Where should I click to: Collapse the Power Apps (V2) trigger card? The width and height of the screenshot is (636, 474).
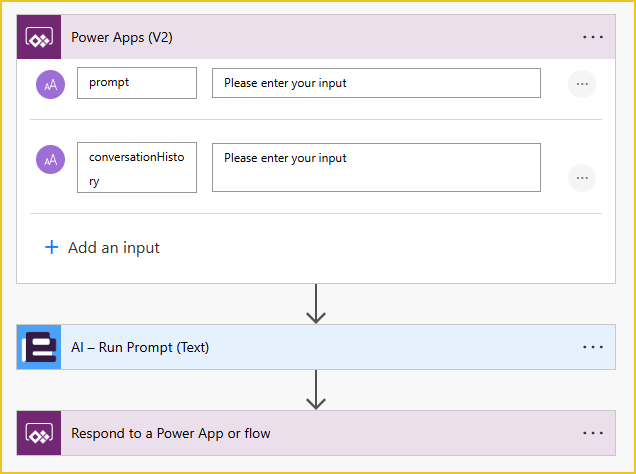point(300,38)
